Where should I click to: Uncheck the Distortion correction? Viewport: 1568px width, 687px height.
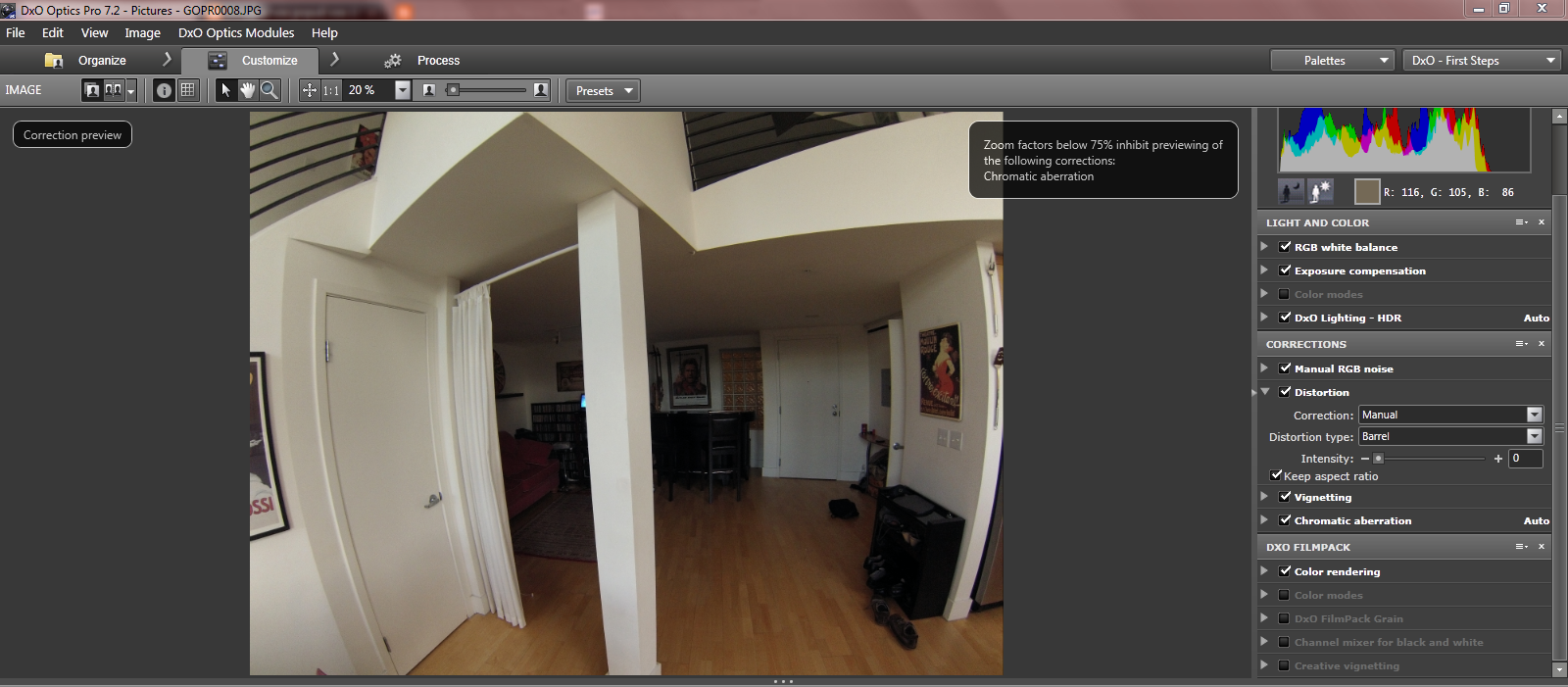pyautogui.click(x=1285, y=392)
